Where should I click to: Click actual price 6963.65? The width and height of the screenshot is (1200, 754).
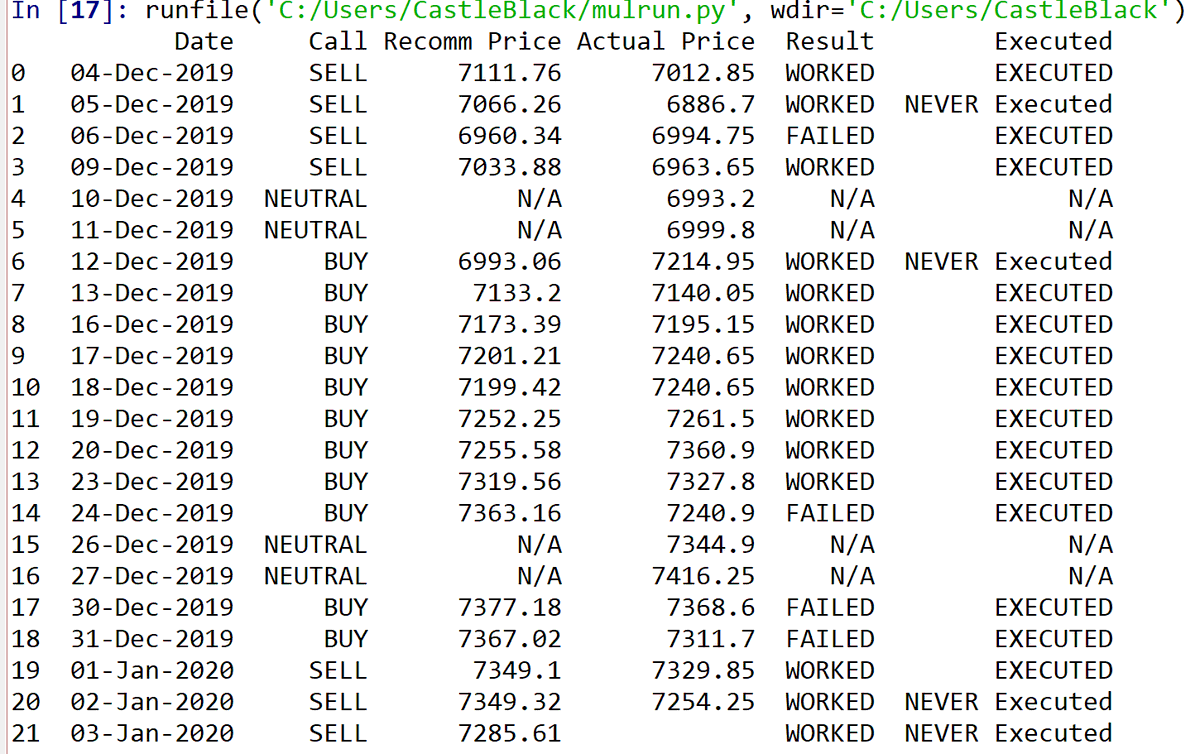click(x=703, y=167)
